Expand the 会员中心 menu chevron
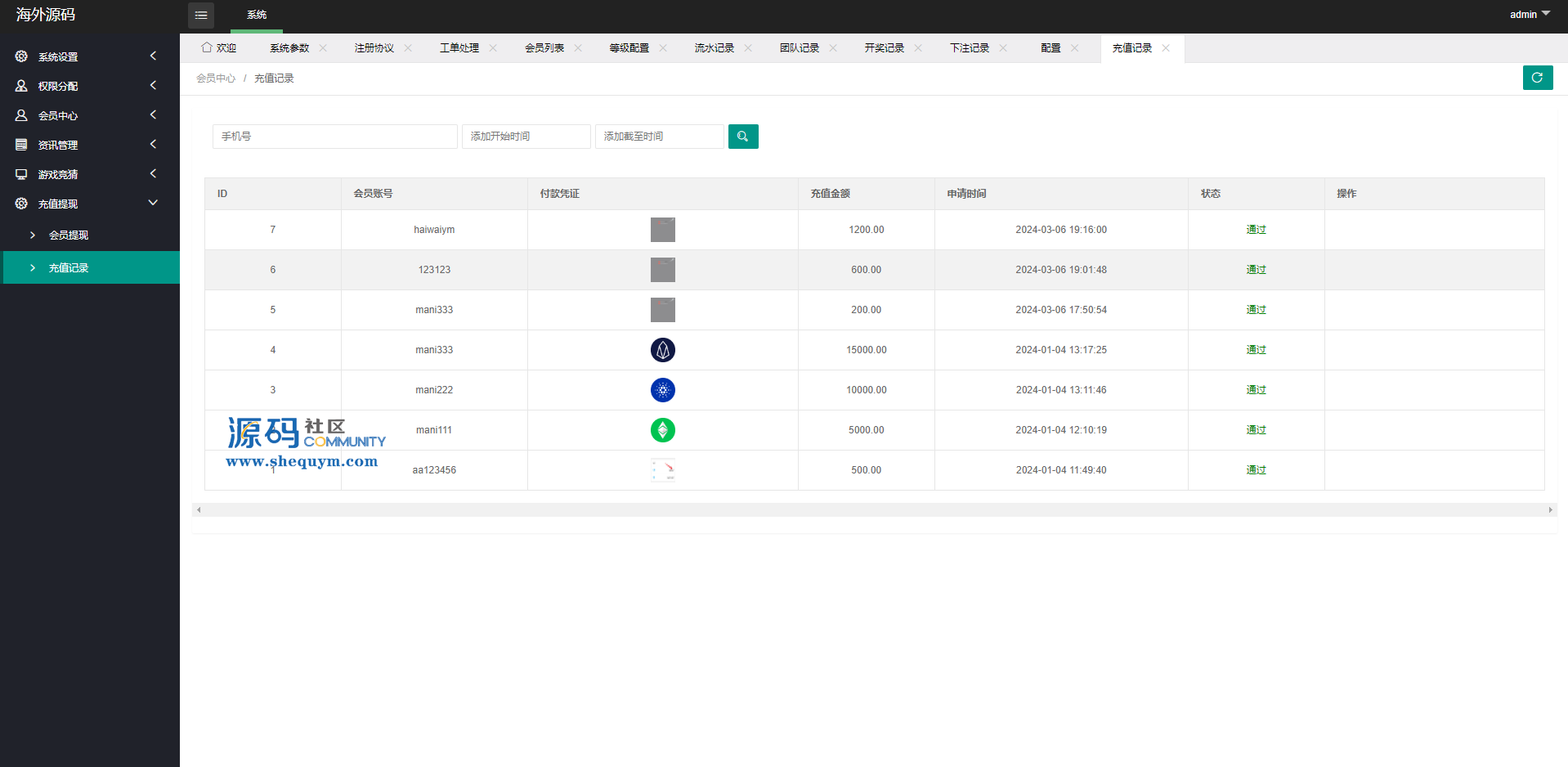Image resolution: width=1568 pixels, height=767 pixels. [153, 114]
